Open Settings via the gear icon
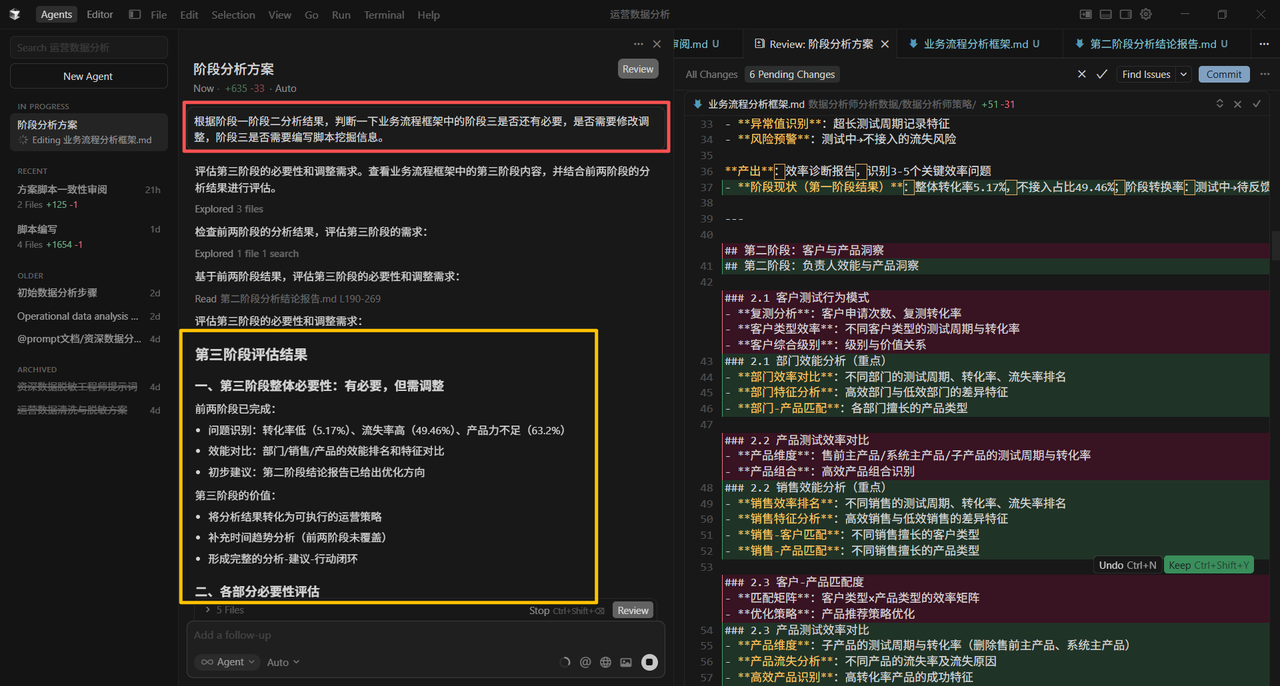1280x686 pixels. point(1146,14)
